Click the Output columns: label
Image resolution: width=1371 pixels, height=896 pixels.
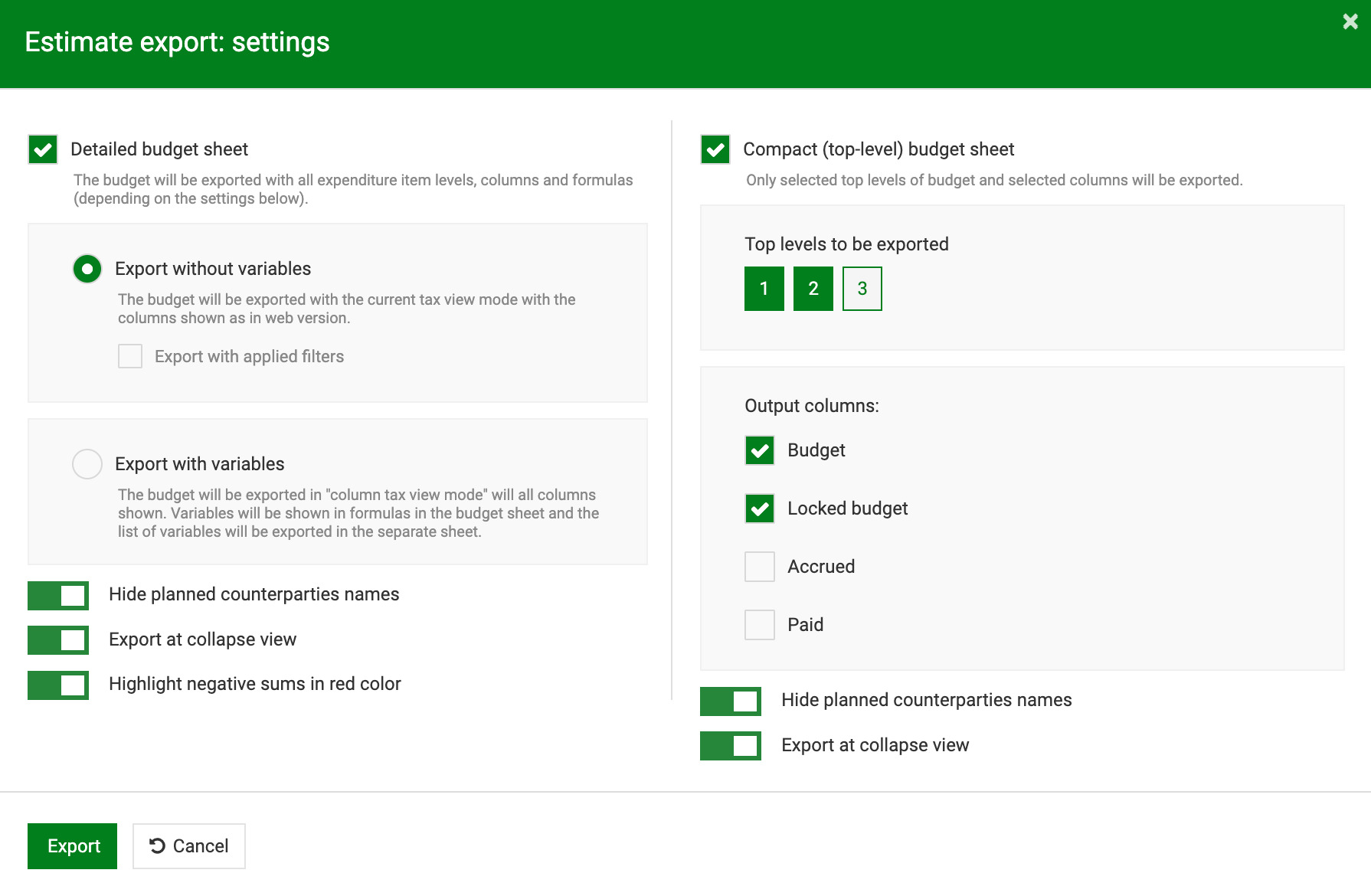click(x=812, y=406)
